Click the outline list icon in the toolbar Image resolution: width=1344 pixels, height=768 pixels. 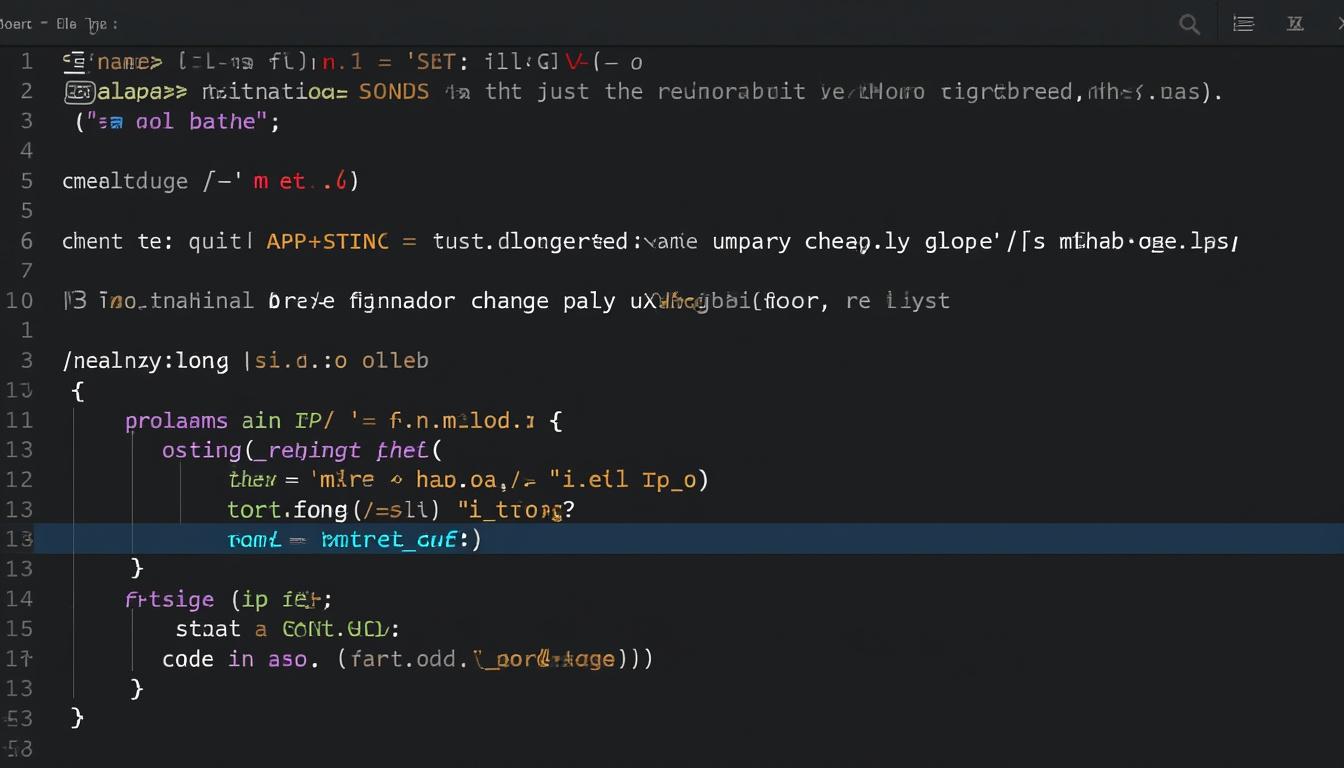[1243, 23]
